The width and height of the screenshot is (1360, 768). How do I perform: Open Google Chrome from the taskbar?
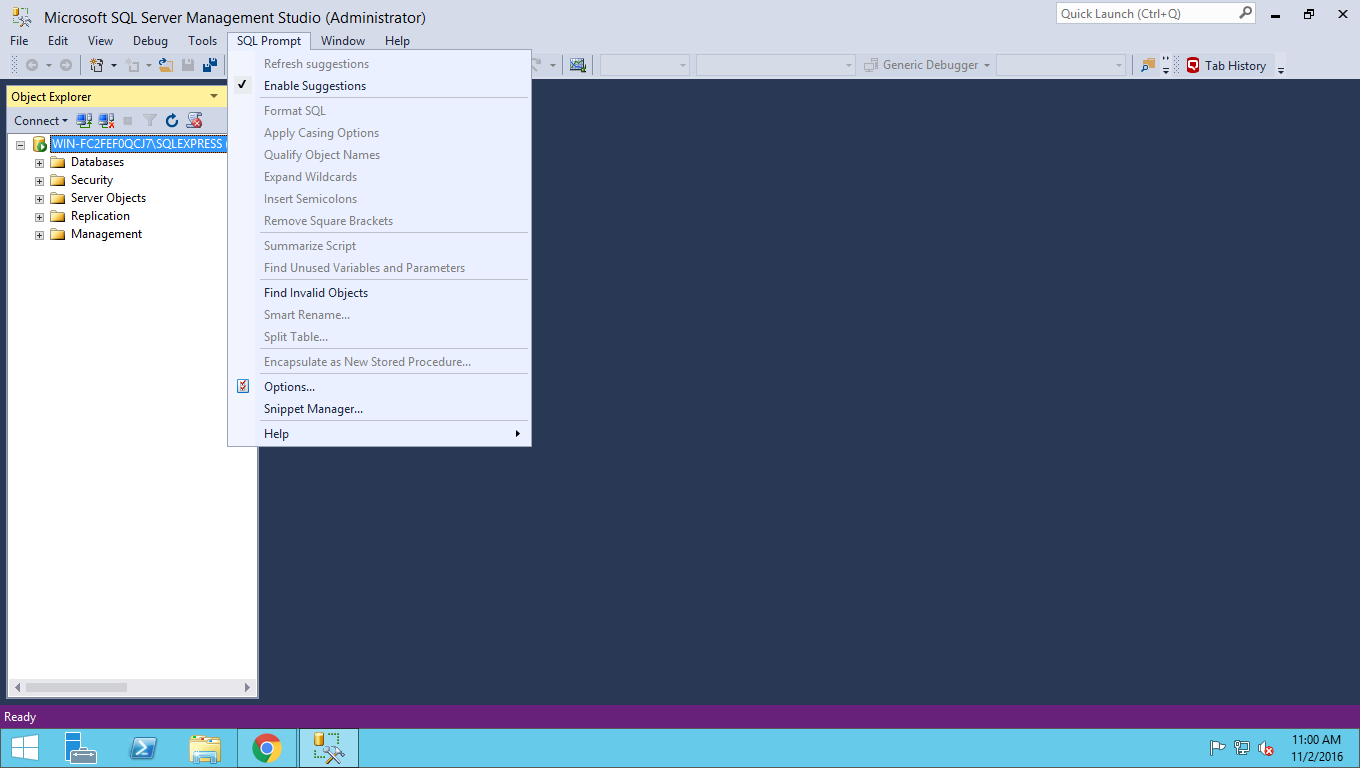266,748
